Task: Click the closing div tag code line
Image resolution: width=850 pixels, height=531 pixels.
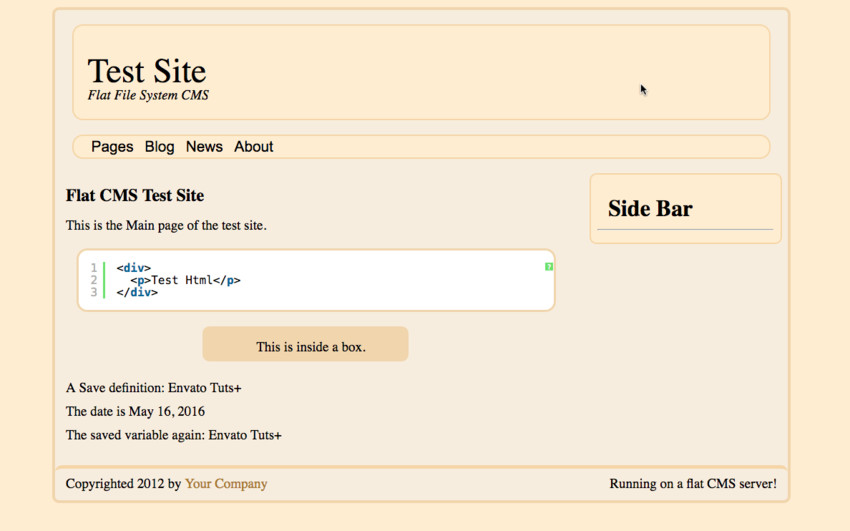Action: 137,293
